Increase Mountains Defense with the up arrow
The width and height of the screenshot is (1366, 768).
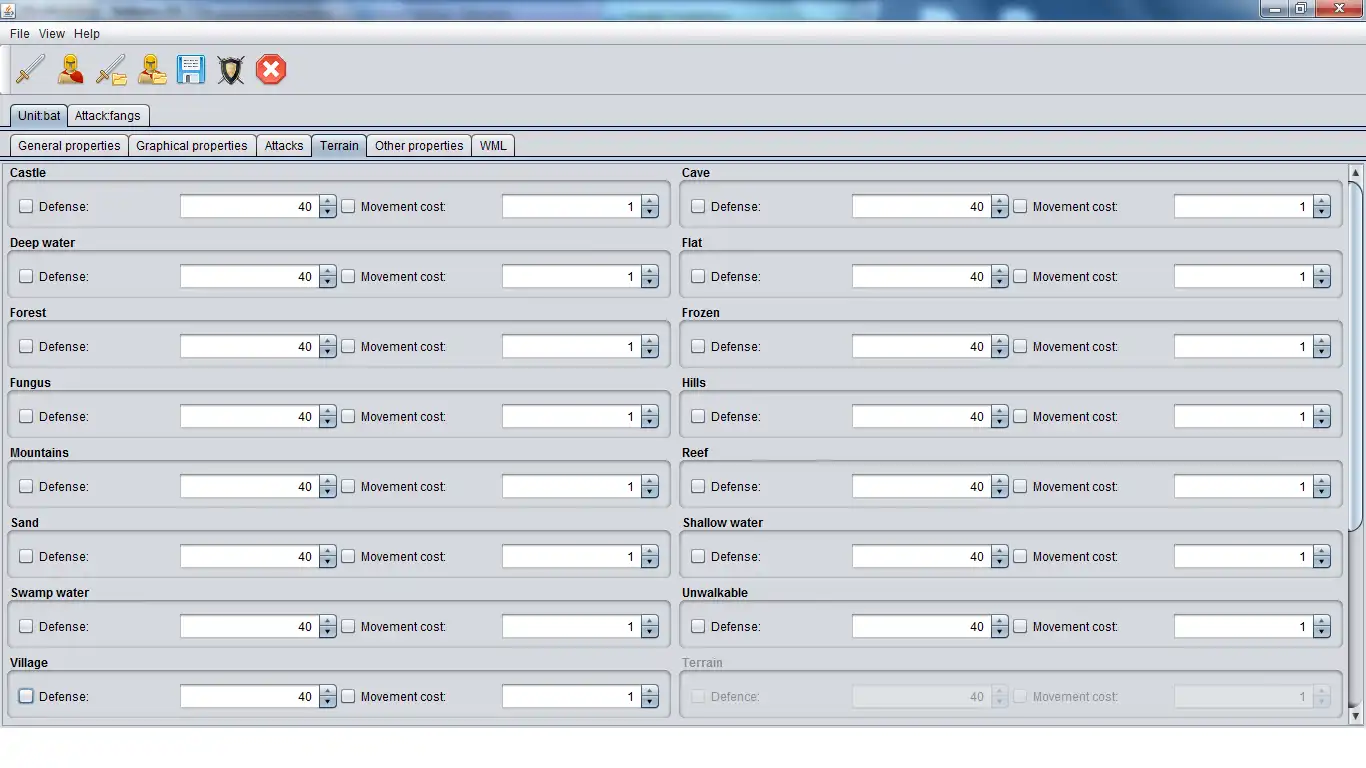tap(328, 481)
